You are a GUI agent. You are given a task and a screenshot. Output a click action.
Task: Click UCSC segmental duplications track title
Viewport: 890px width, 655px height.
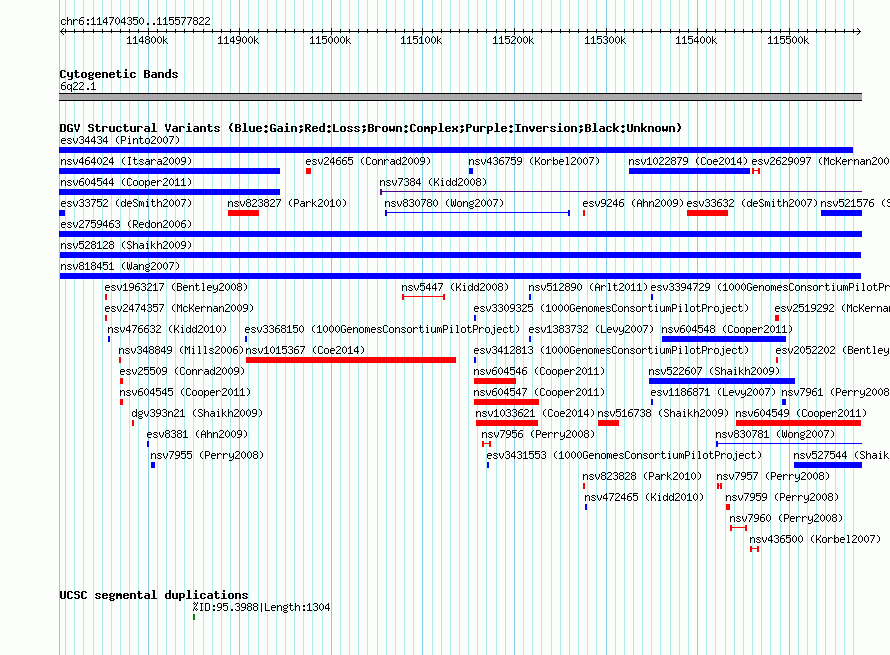154,595
